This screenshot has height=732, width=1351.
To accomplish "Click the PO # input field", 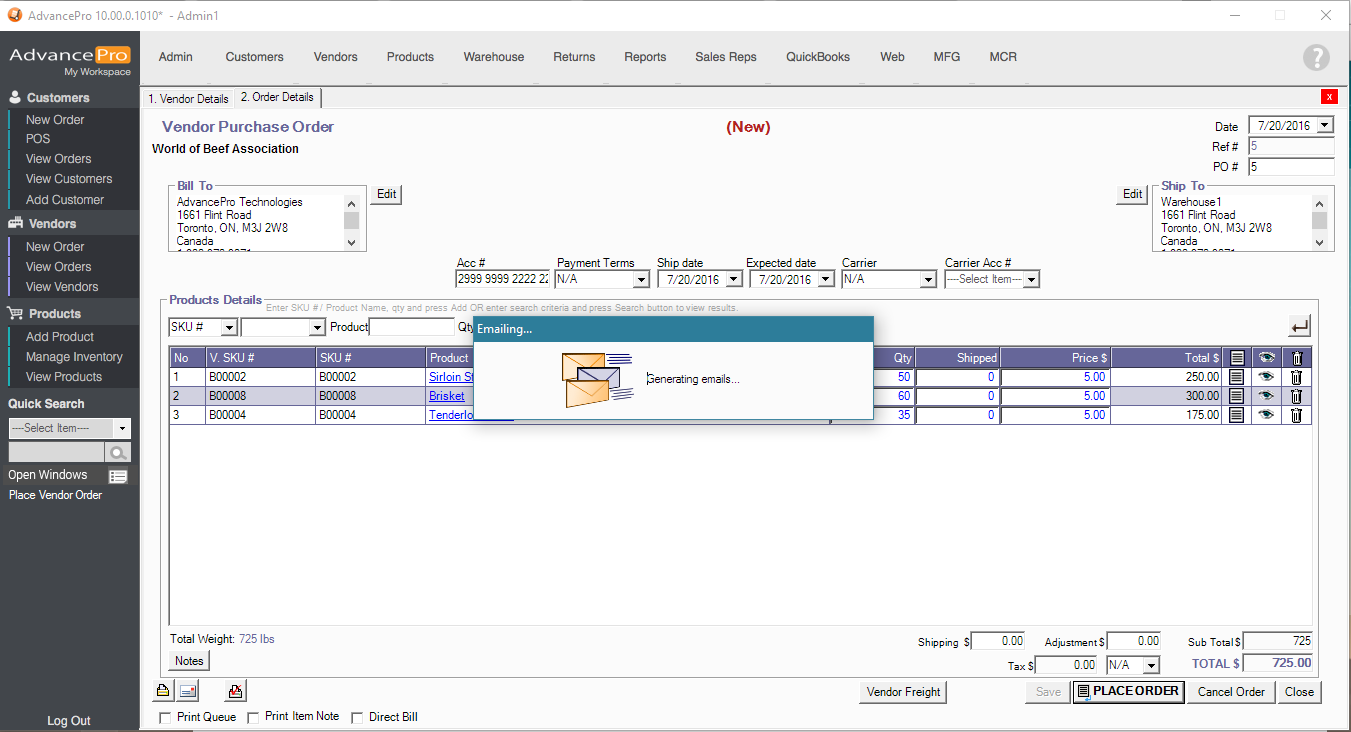I will pyautogui.click(x=1290, y=167).
